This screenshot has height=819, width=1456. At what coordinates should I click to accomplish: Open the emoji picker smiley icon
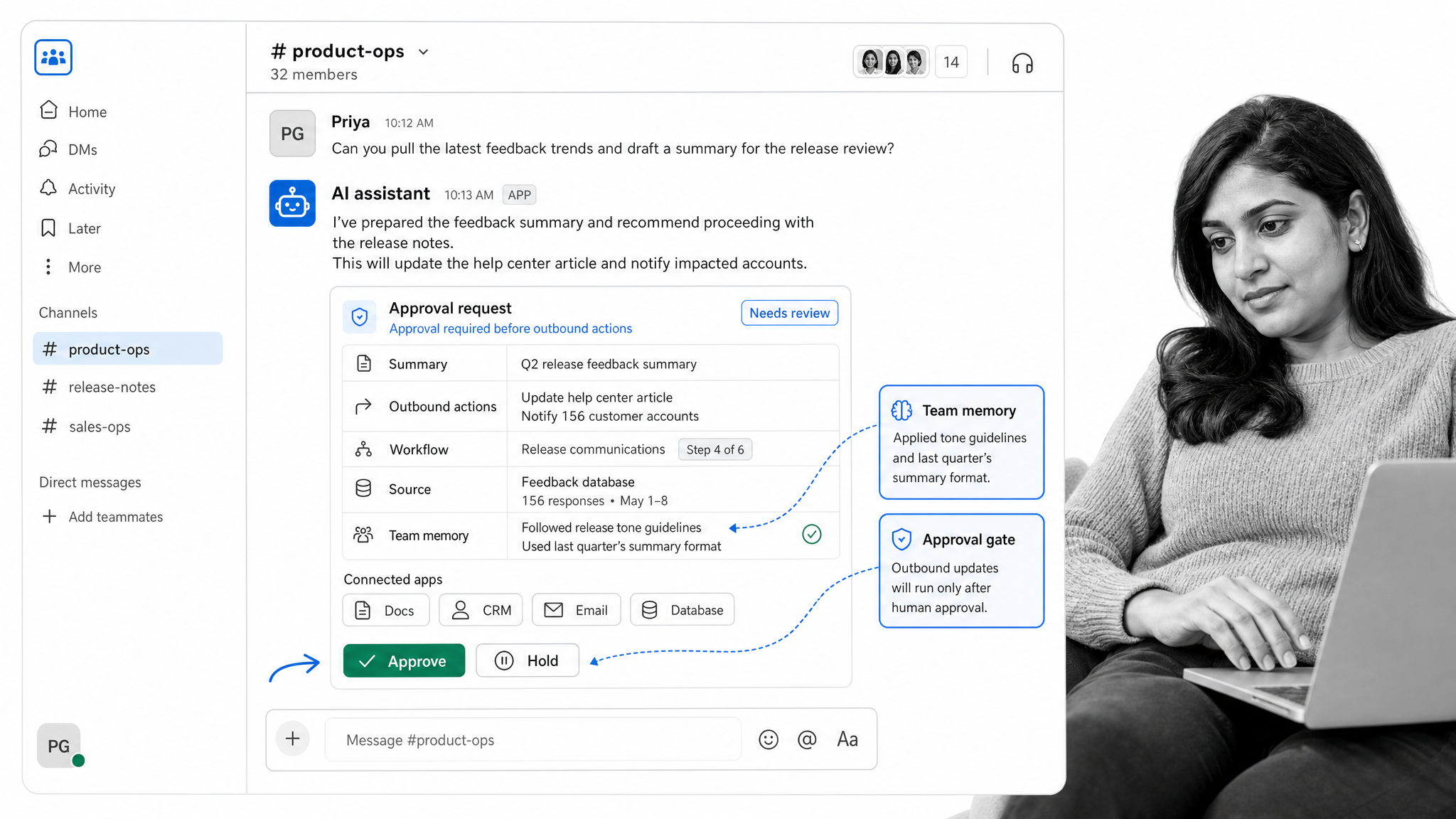pyautogui.click(x=769, y=739)
